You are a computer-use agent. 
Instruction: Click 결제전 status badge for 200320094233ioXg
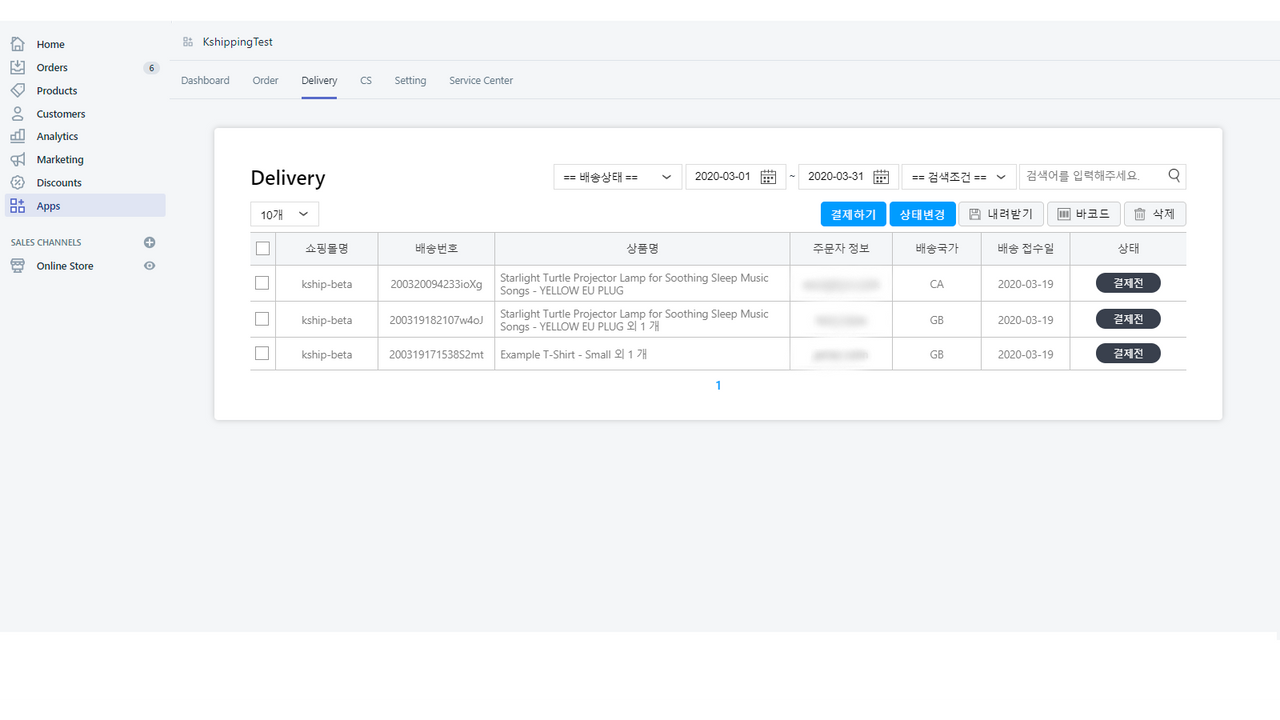point(1128,283)
